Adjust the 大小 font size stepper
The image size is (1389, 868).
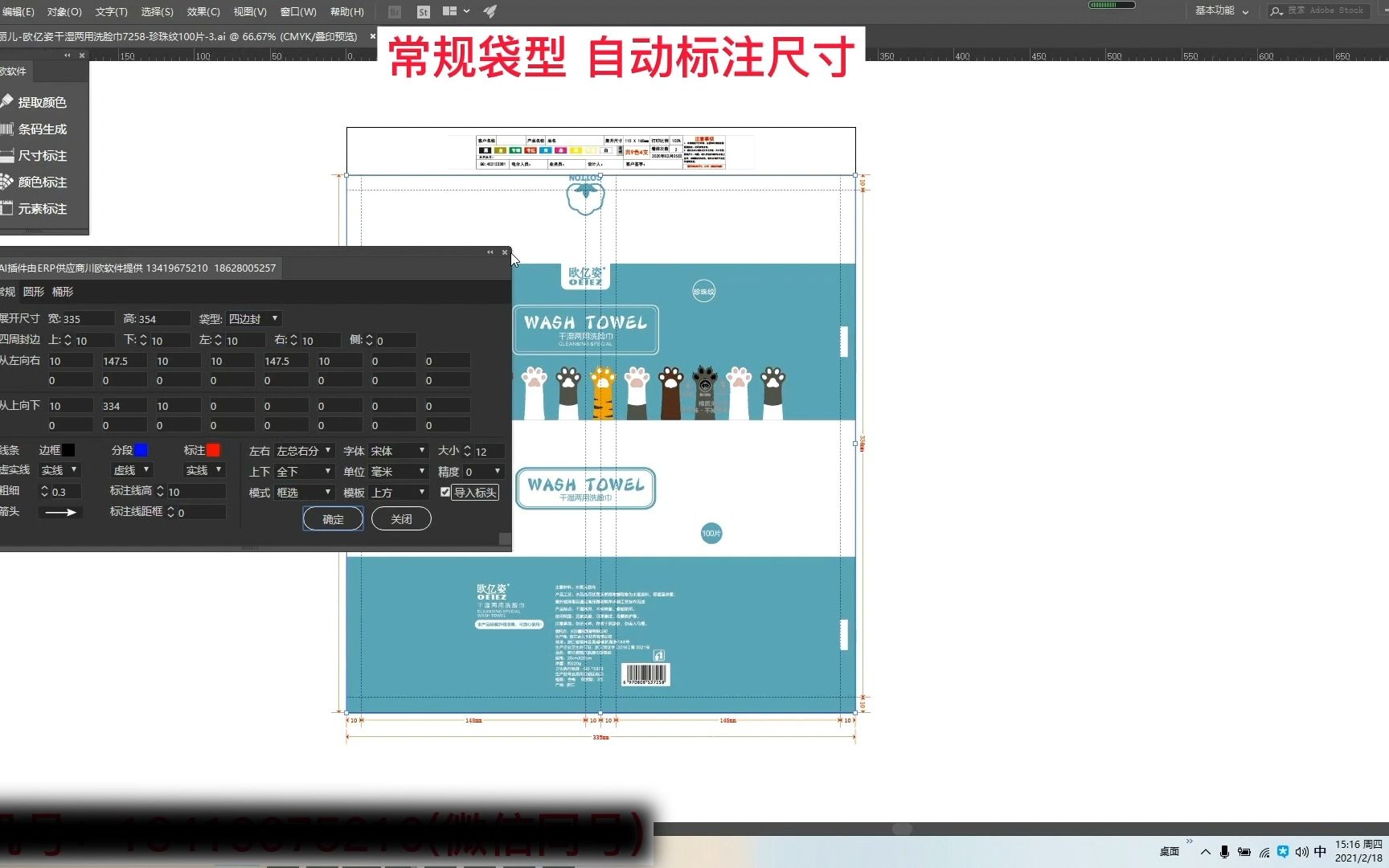467,451
